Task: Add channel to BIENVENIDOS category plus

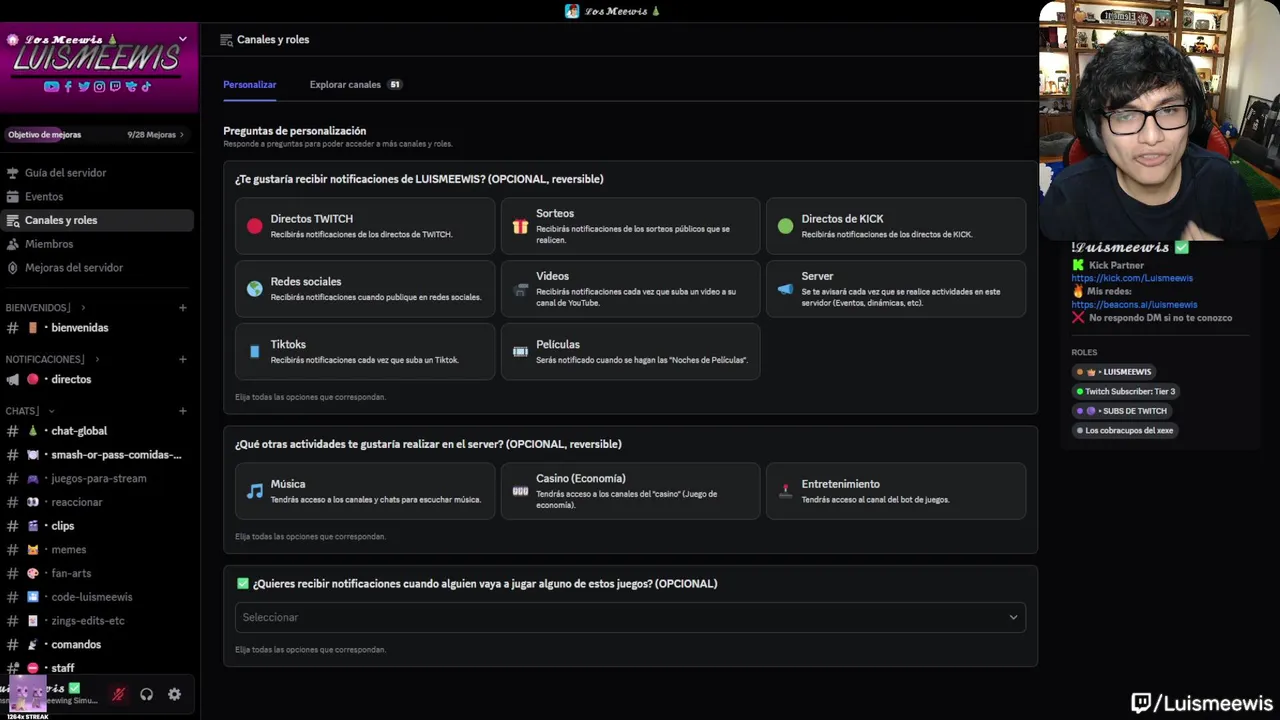Action: (183, 308)
